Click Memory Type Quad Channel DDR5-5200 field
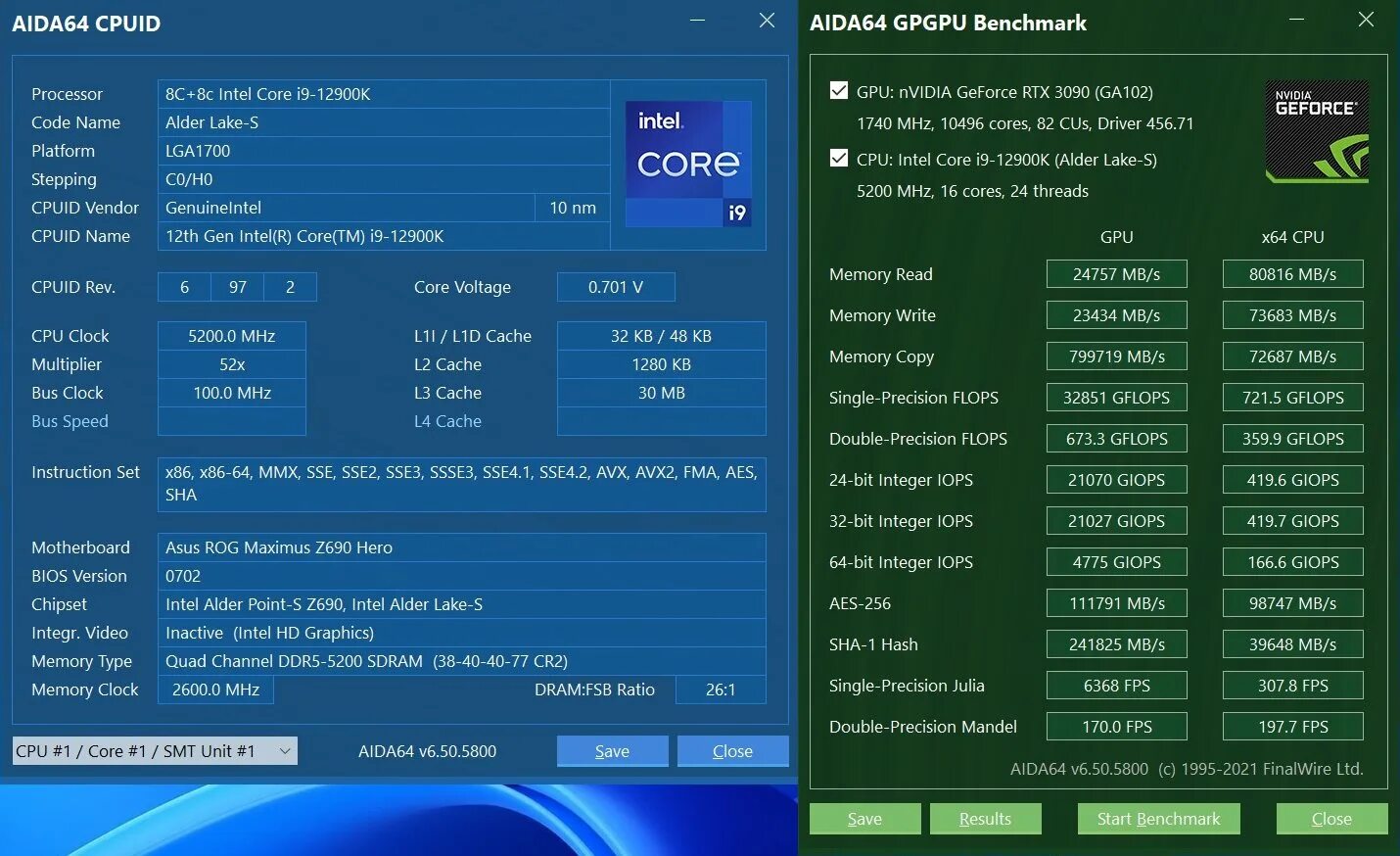The width and height of the screenshot is (1400, 856). click(x=462, y=661)
